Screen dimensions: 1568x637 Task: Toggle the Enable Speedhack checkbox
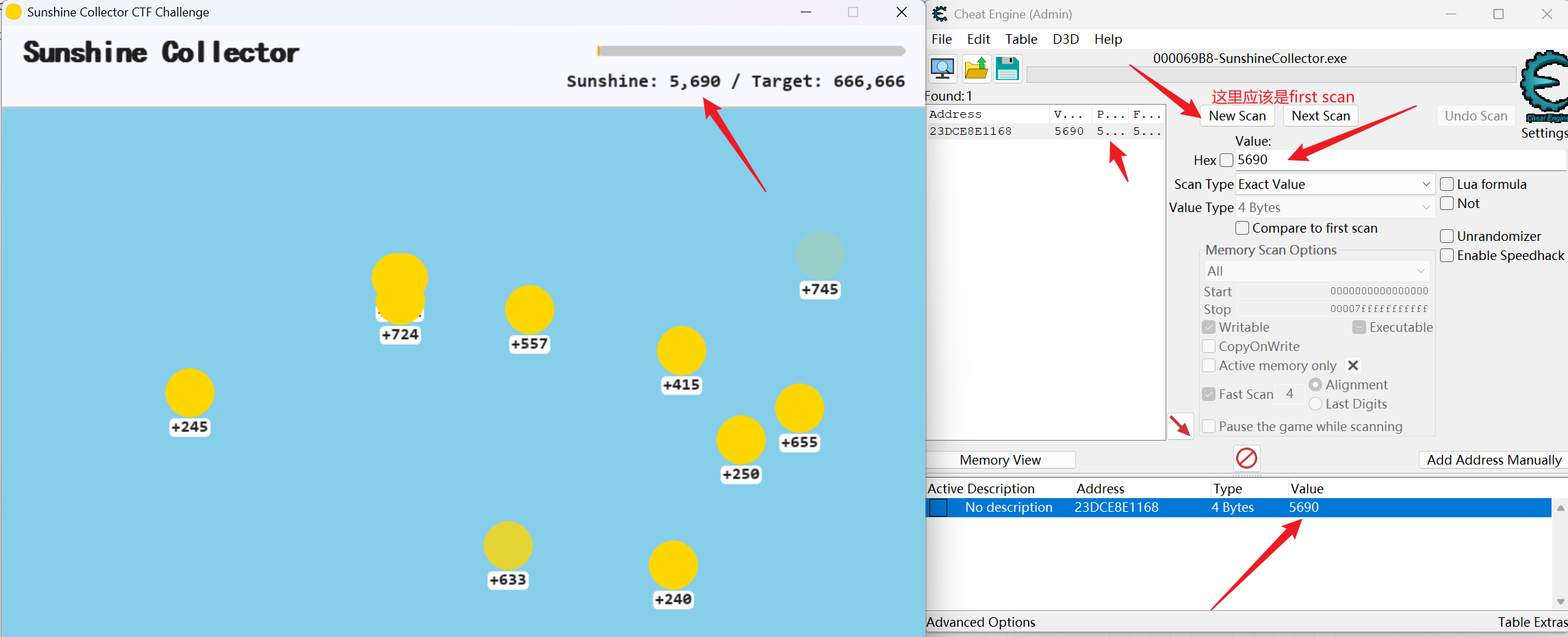coord(1447,255)
